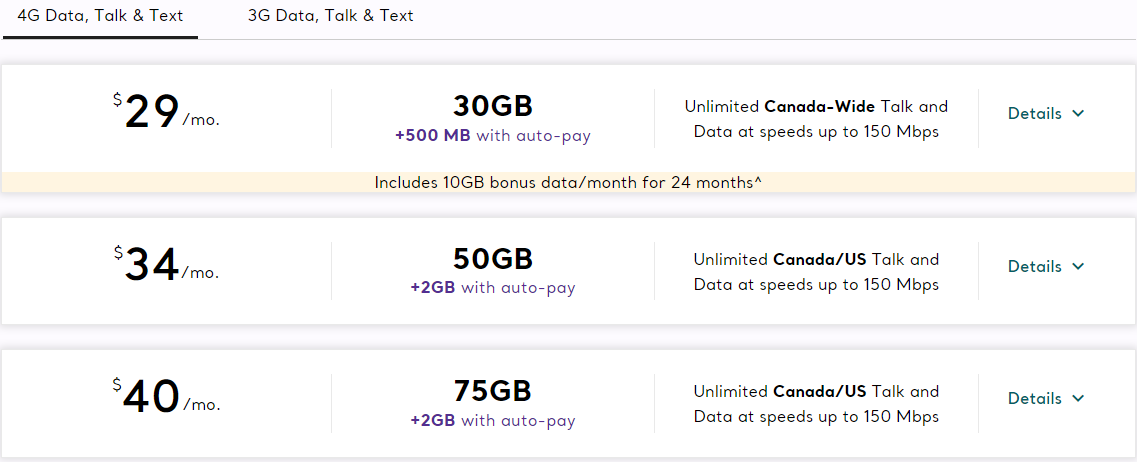Click the +500 MB with auto-pay text

493,136
